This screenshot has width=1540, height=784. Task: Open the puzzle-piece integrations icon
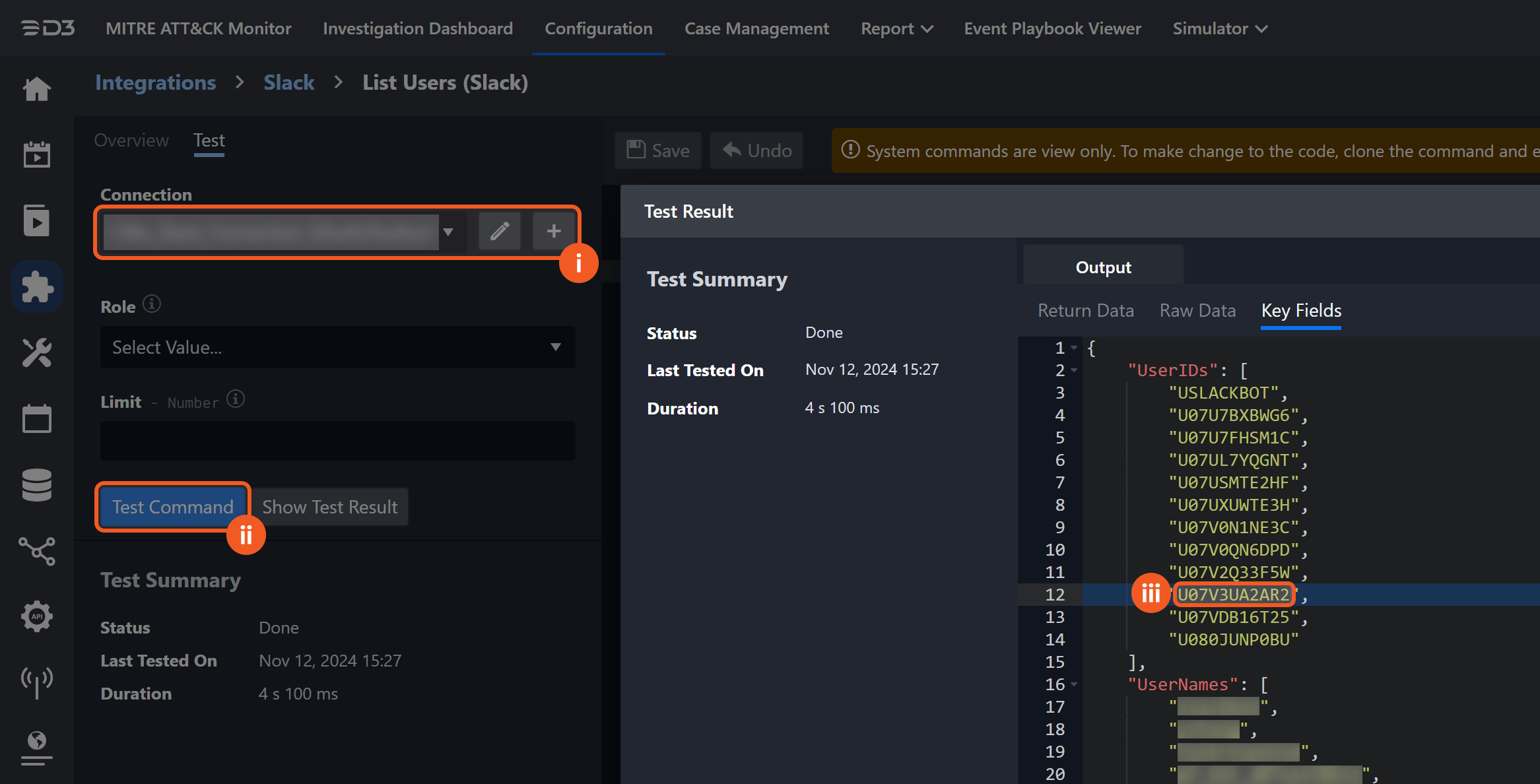(37, 287)
